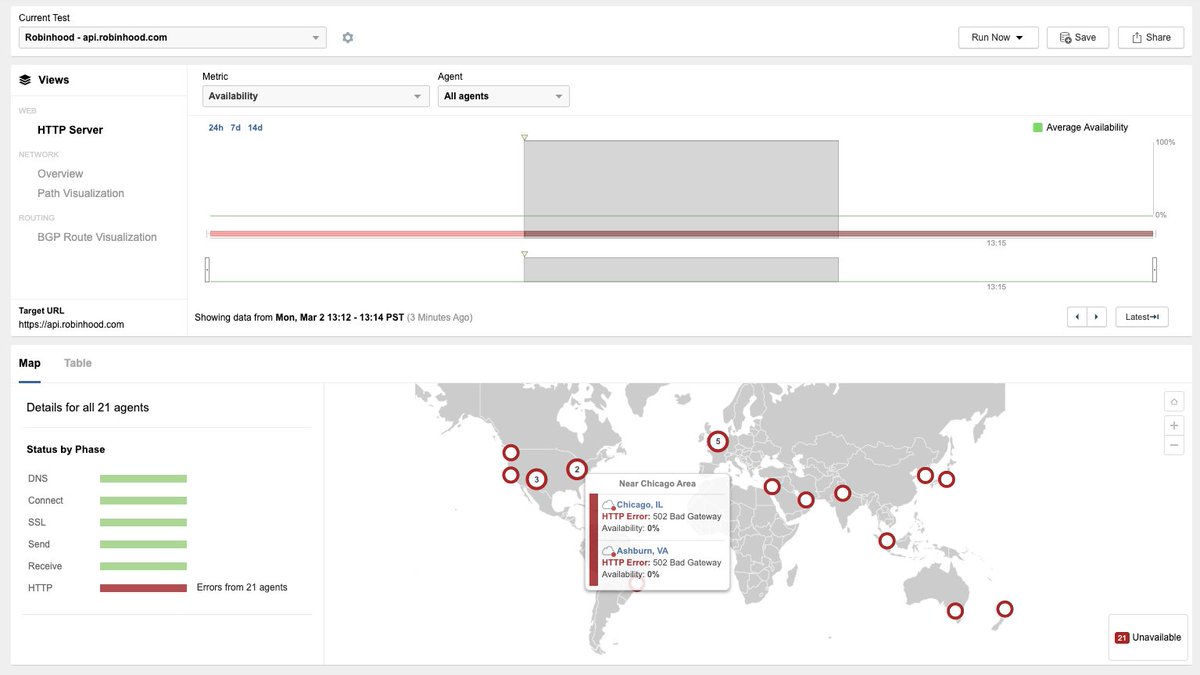Click the Views layers icon
Image resolution: width=1200 pixels, height=675 pixels.
(25, 80)
